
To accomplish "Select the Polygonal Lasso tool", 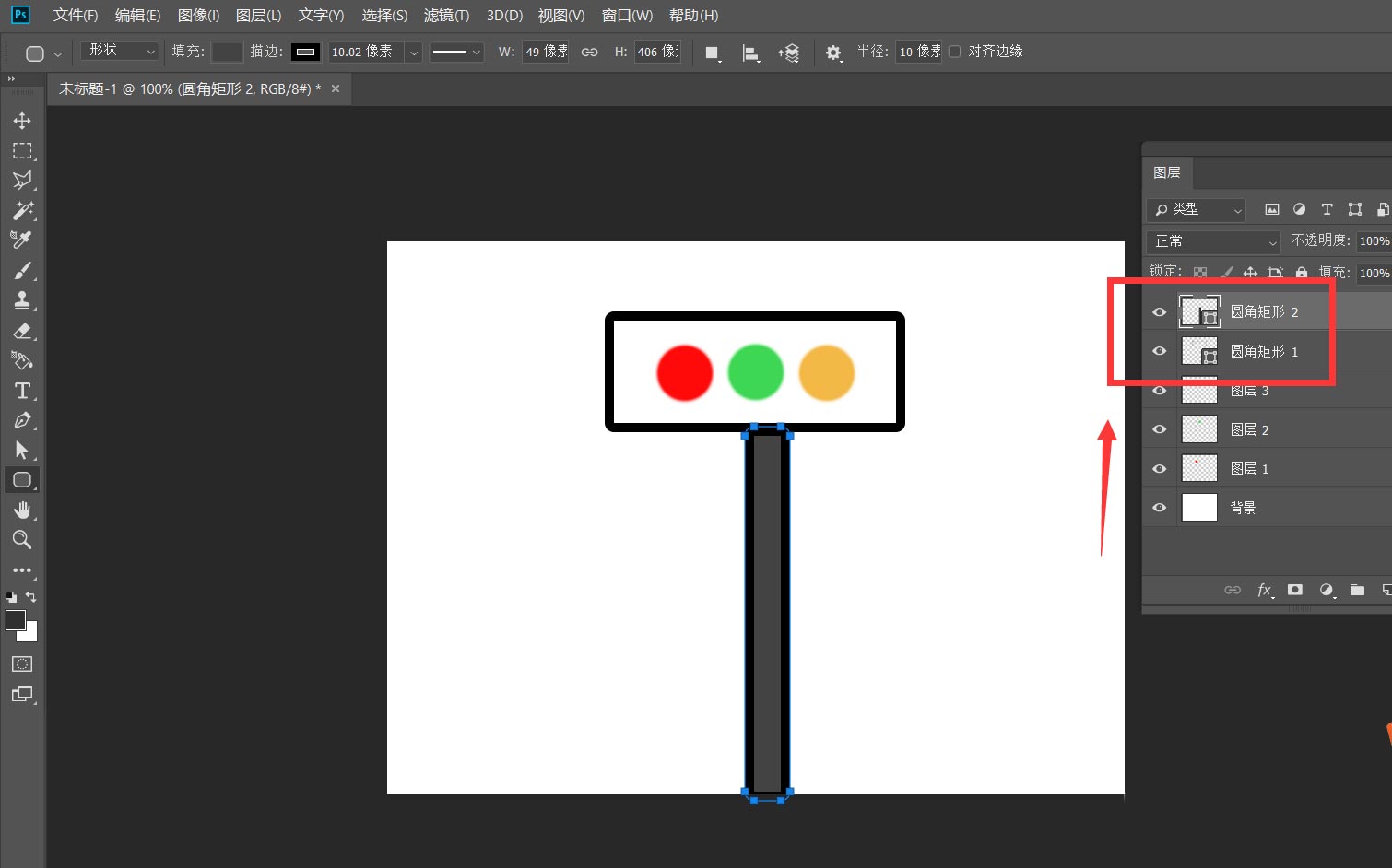I will click(22, 180).
